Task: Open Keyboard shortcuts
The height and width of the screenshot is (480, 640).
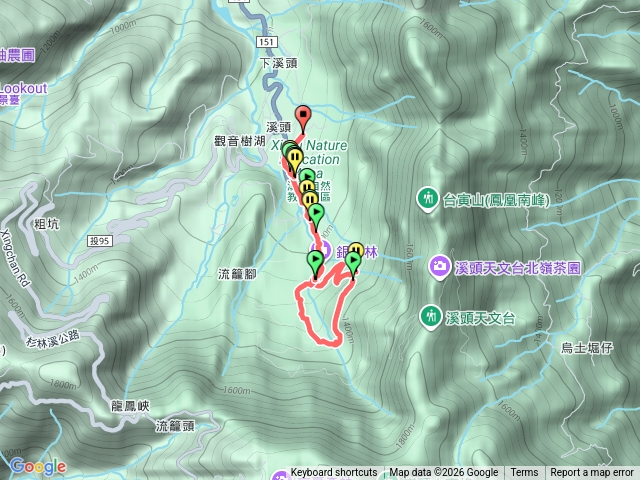Action: point(334,472)
